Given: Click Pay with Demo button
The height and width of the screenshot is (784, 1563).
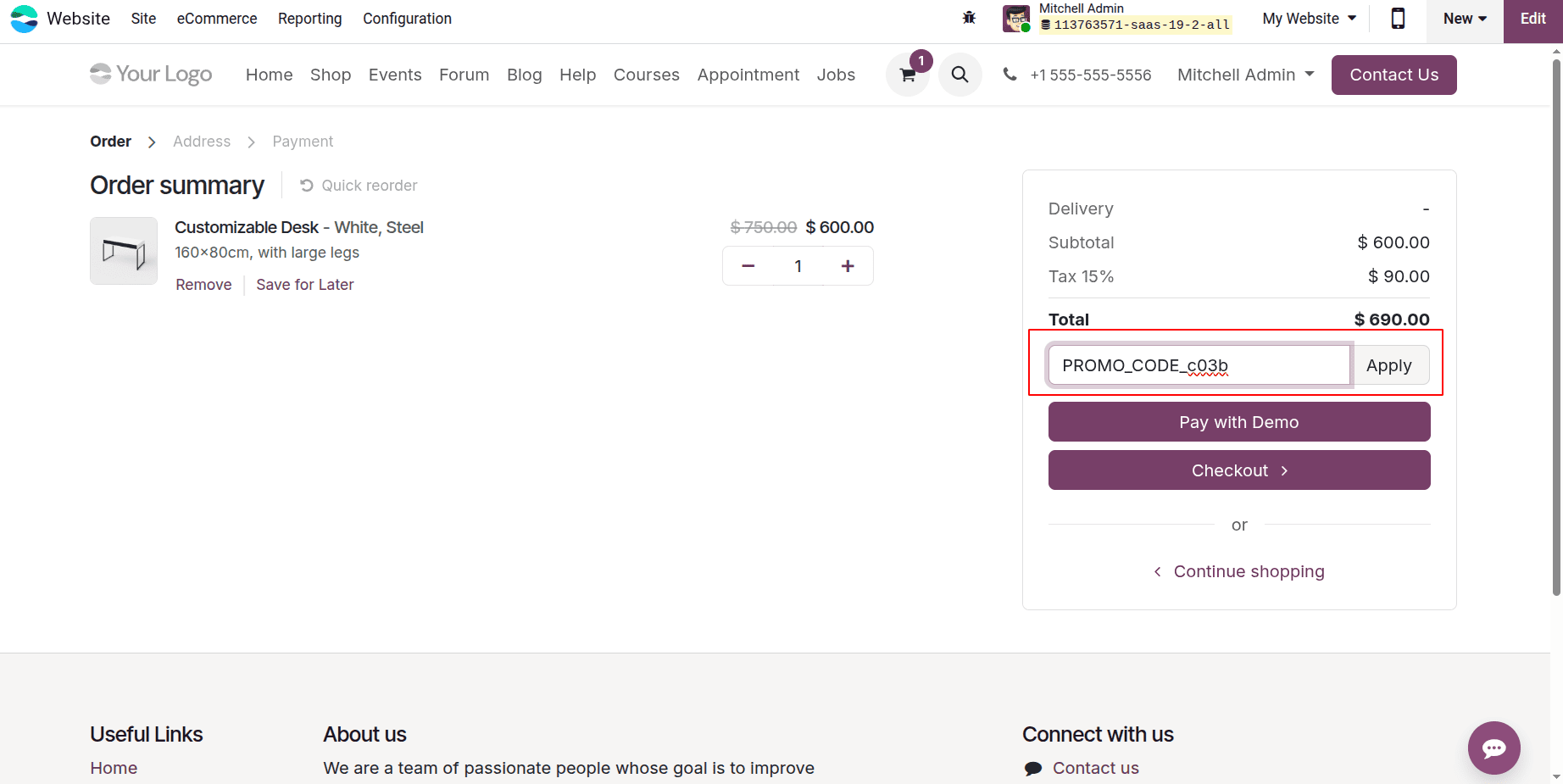Looking at the screenshot, I should coord(1239,422).
